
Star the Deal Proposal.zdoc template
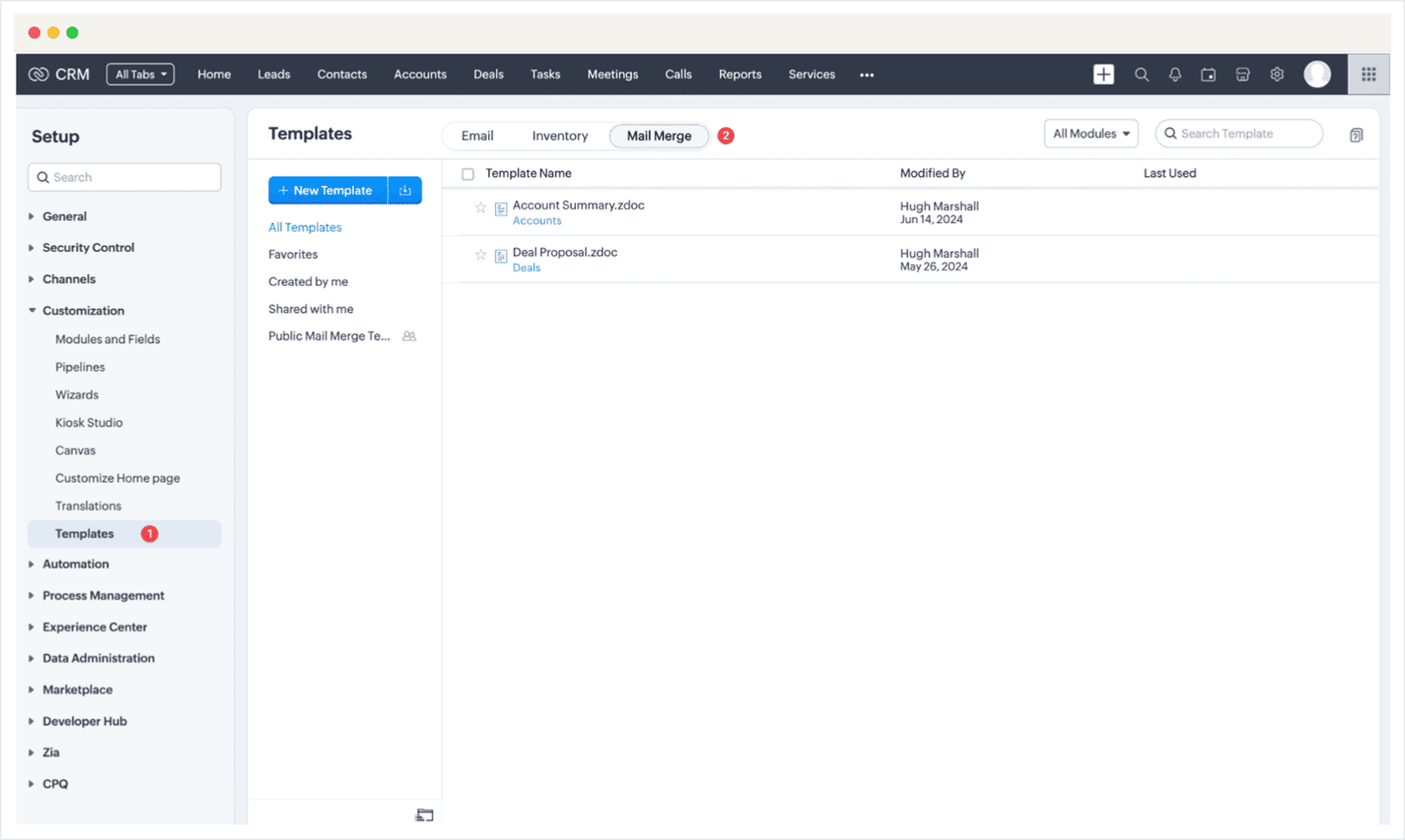tap(480, 255)
